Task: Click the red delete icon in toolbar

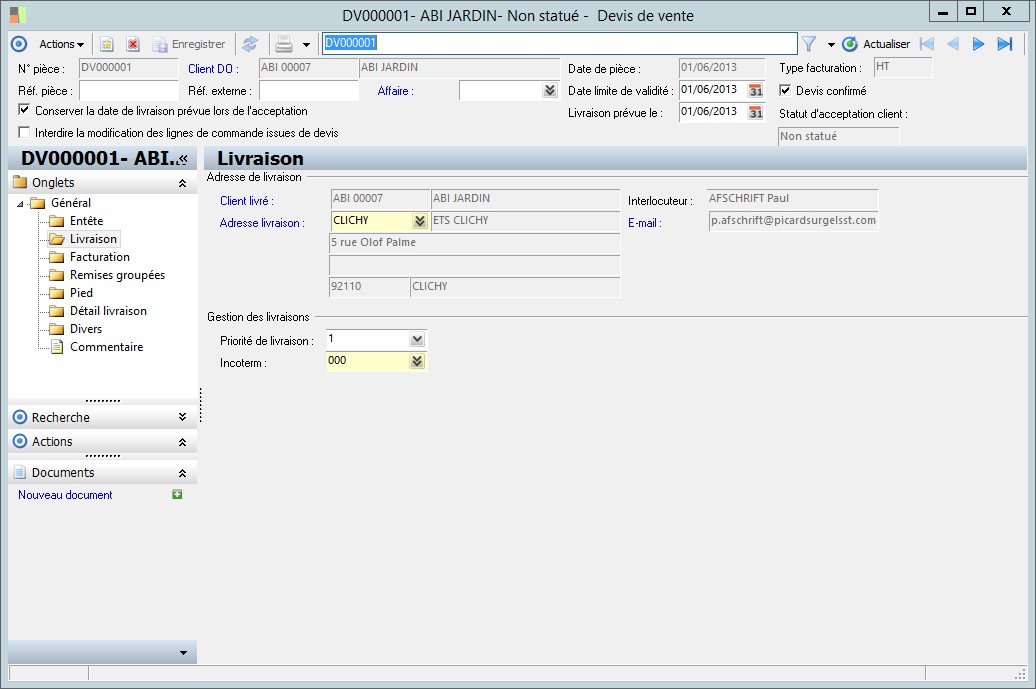Action: (132, 45)
